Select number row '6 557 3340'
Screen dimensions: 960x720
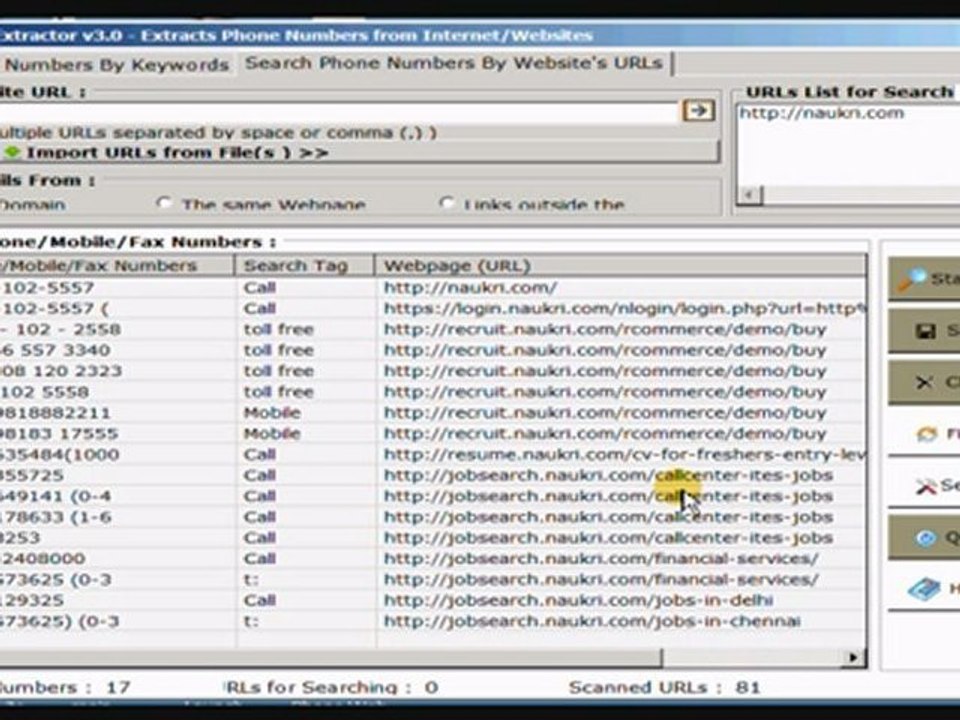tap(55, 350)
